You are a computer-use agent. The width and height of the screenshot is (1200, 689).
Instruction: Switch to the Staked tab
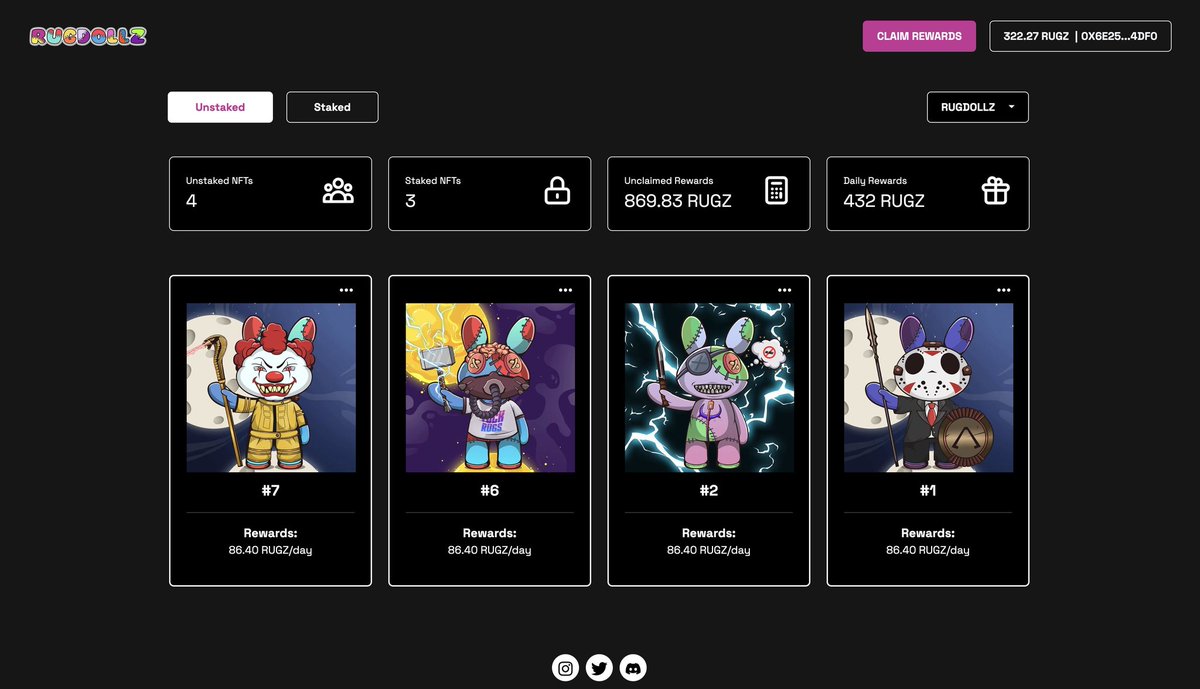click(x=332, y=107)
